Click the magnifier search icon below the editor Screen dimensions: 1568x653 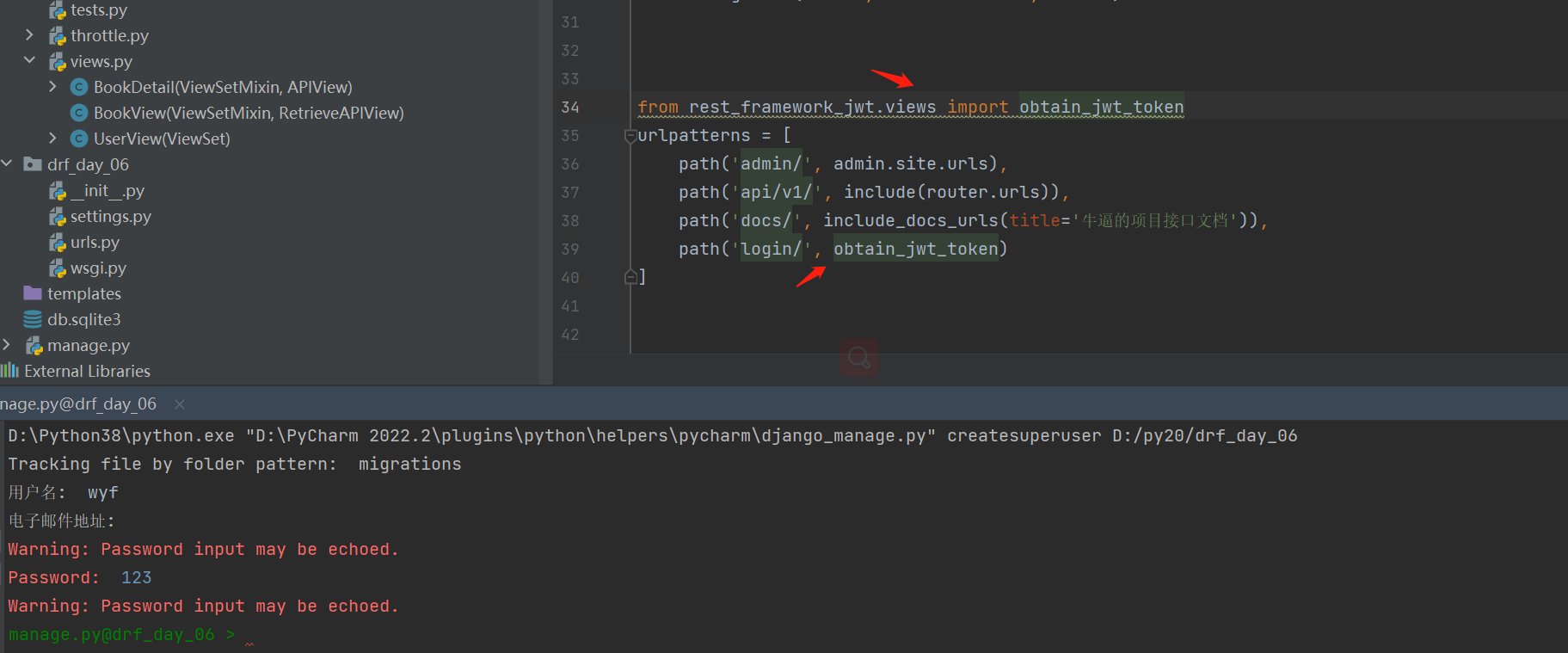tap(858, 356)
